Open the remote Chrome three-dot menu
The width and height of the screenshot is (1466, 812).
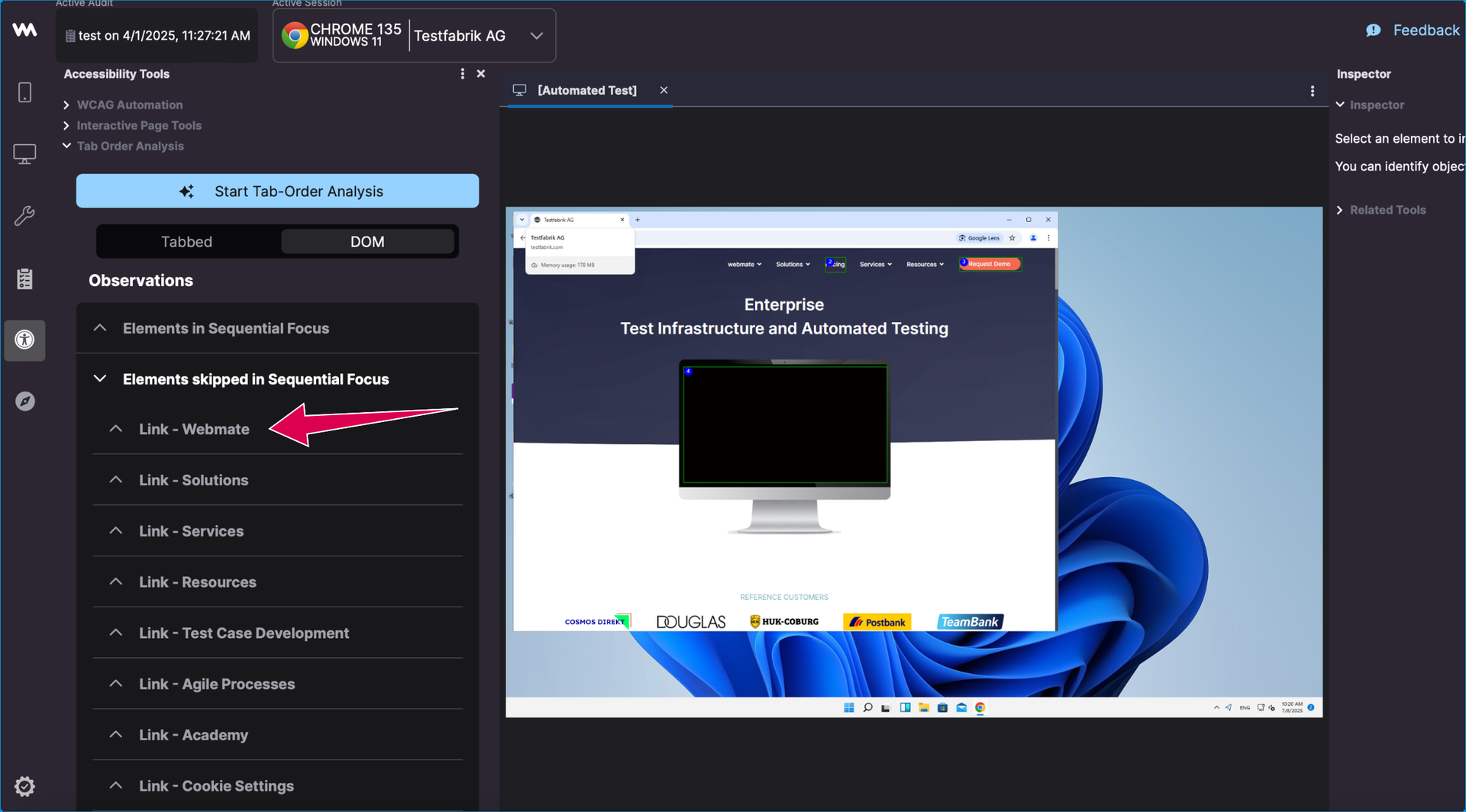pos(1048,238)
